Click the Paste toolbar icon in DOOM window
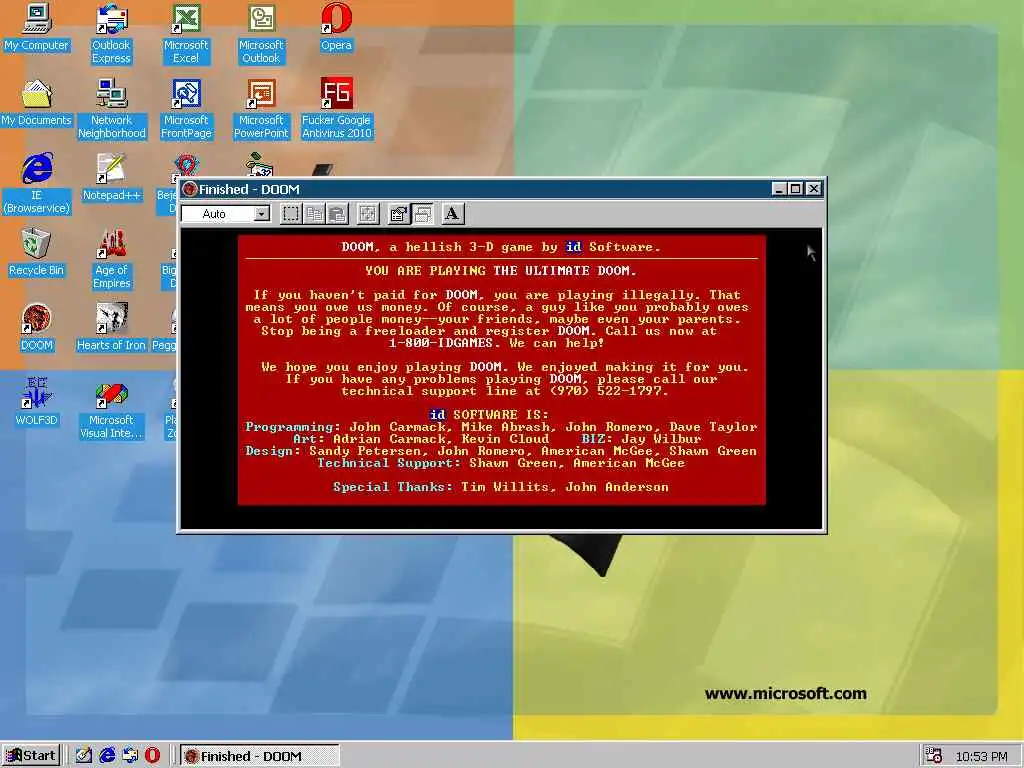The height and width of the screenshot is (768, 1024). coord(337,214)
